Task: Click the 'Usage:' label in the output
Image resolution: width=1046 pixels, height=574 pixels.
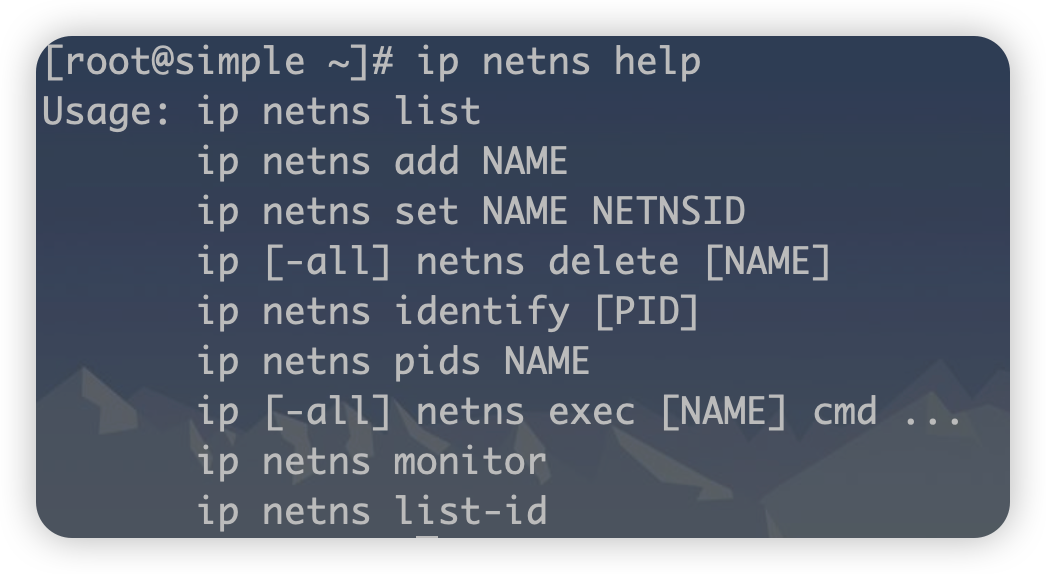Action: tap(108, 112)
